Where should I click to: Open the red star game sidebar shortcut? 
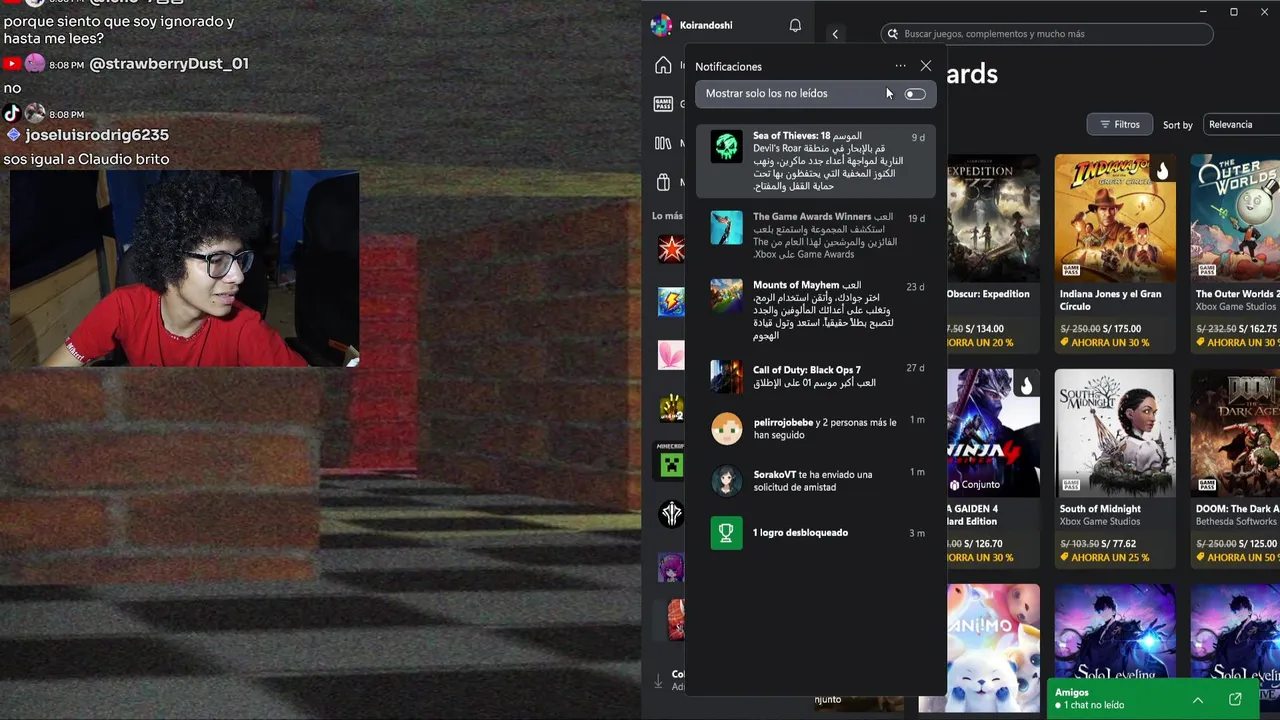(x=671, y=248)
